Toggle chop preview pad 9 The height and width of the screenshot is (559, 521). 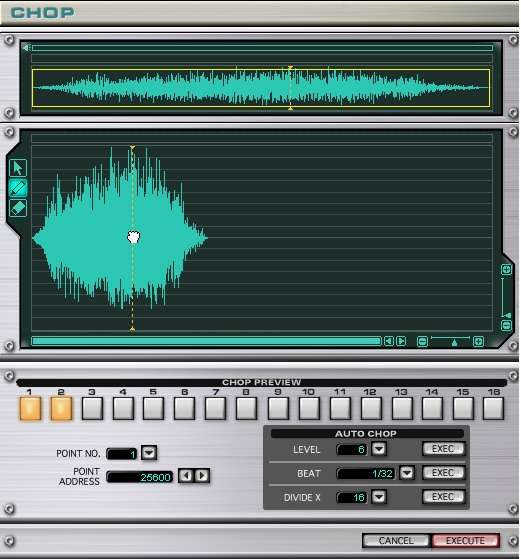click(x=278, y=408)
